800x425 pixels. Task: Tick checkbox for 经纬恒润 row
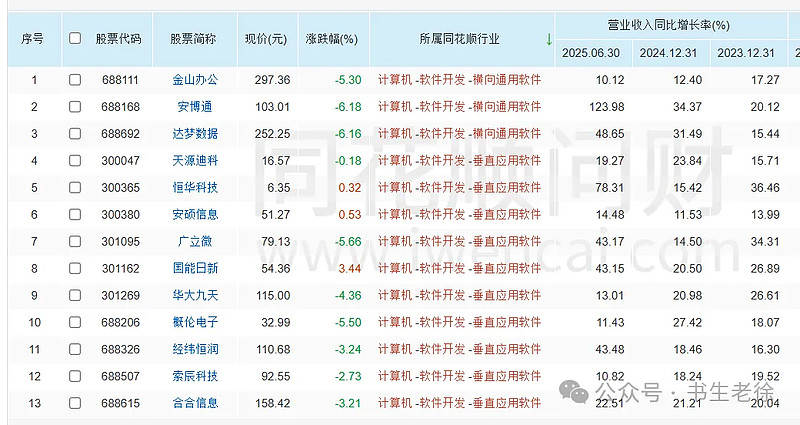pos(75,349)
